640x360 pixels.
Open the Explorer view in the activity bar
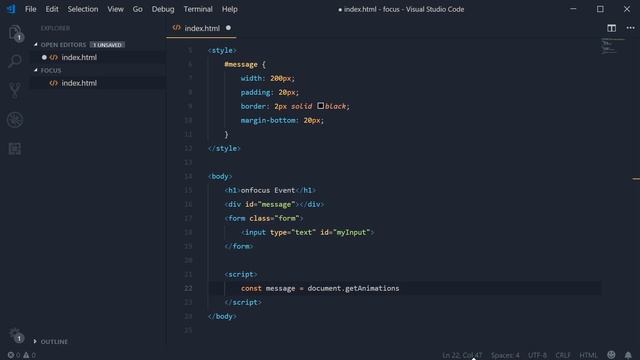tap(15, 33)
